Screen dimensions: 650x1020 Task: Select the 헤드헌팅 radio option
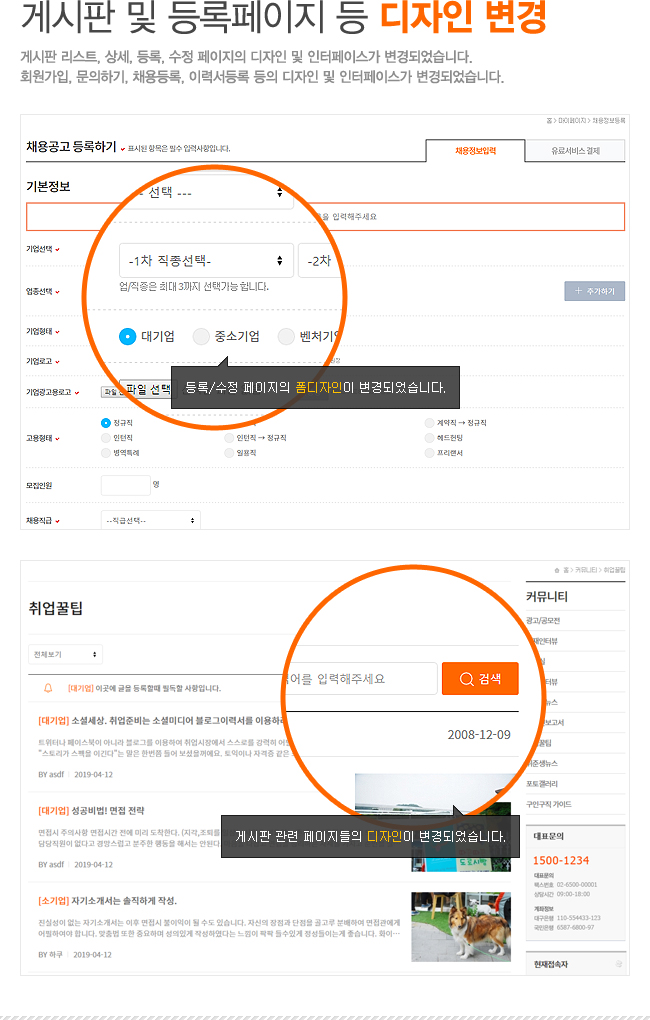pyautogui.click(x=429, y=438)
